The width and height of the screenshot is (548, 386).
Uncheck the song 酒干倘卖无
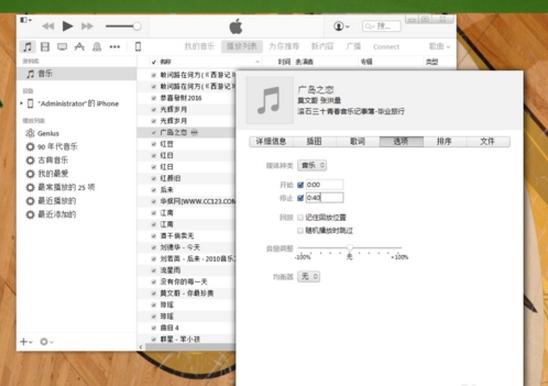[x=153, y=236]
